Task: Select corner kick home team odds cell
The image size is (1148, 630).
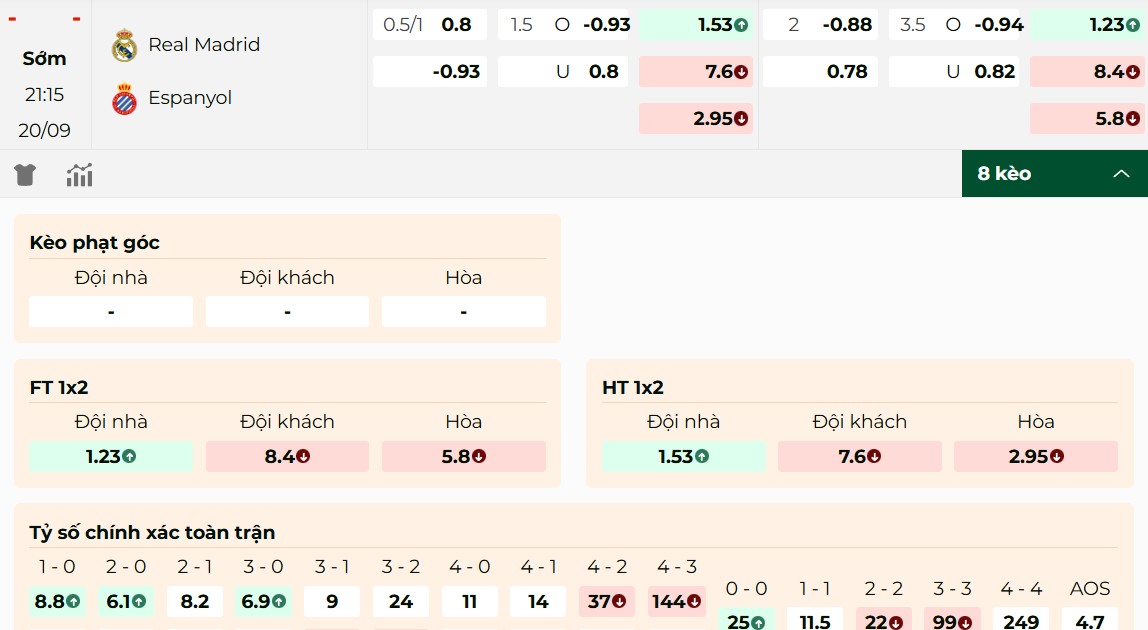Action: pyautogui.click(x=111, y=312)
